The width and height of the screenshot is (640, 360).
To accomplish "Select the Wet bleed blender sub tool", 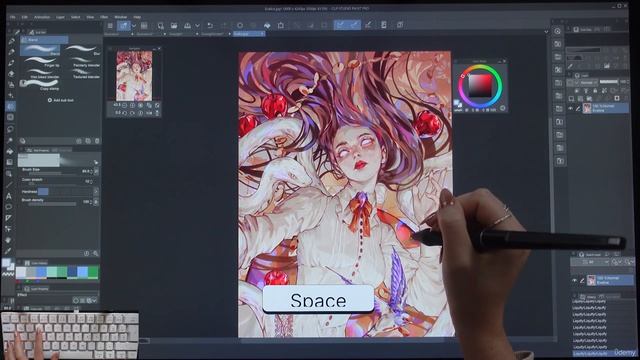I will (x=41, y=73).
